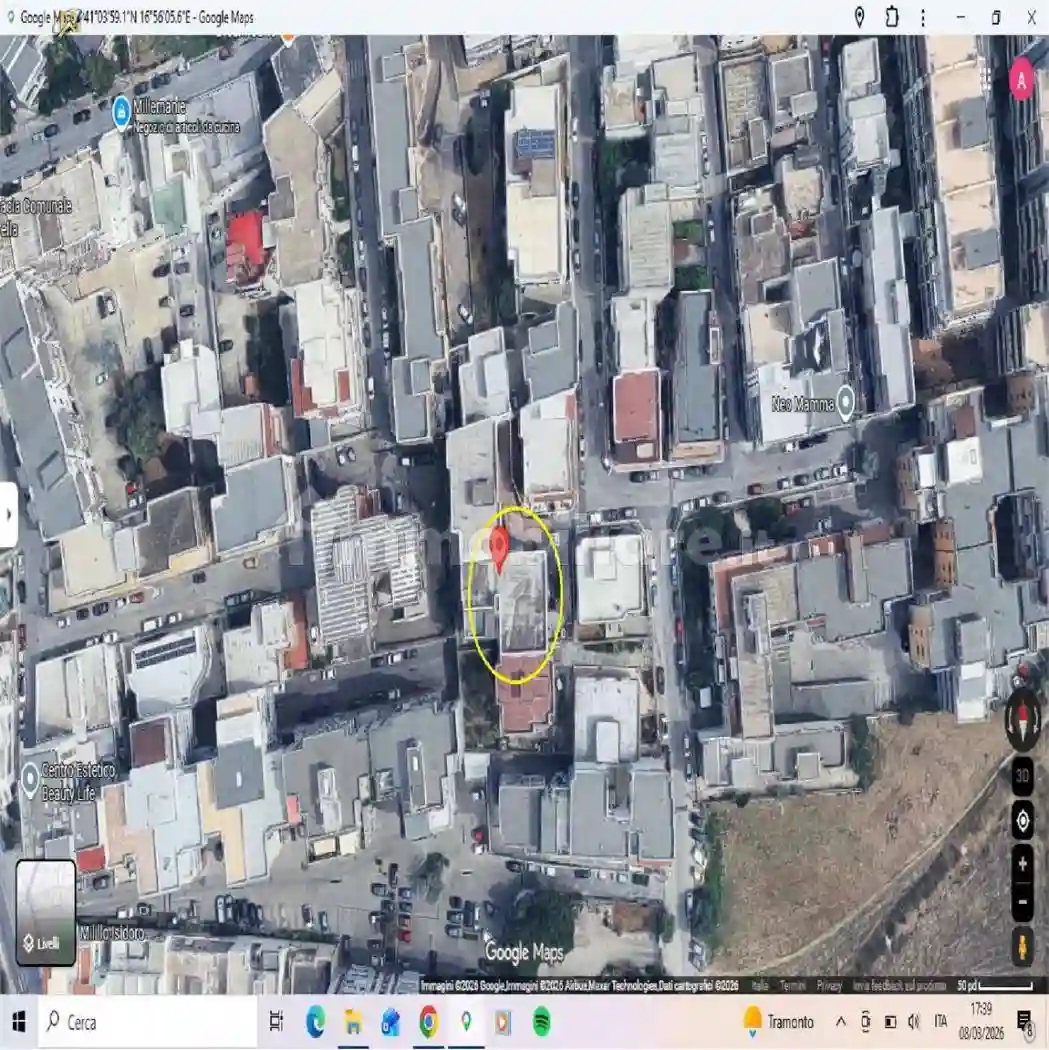Open the Privacy link in footer

[x=829, y=985]
